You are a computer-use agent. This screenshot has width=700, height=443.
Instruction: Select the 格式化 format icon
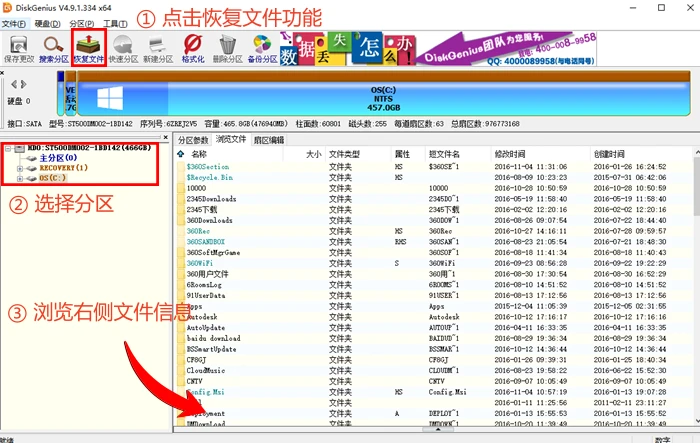pos(193,48)
